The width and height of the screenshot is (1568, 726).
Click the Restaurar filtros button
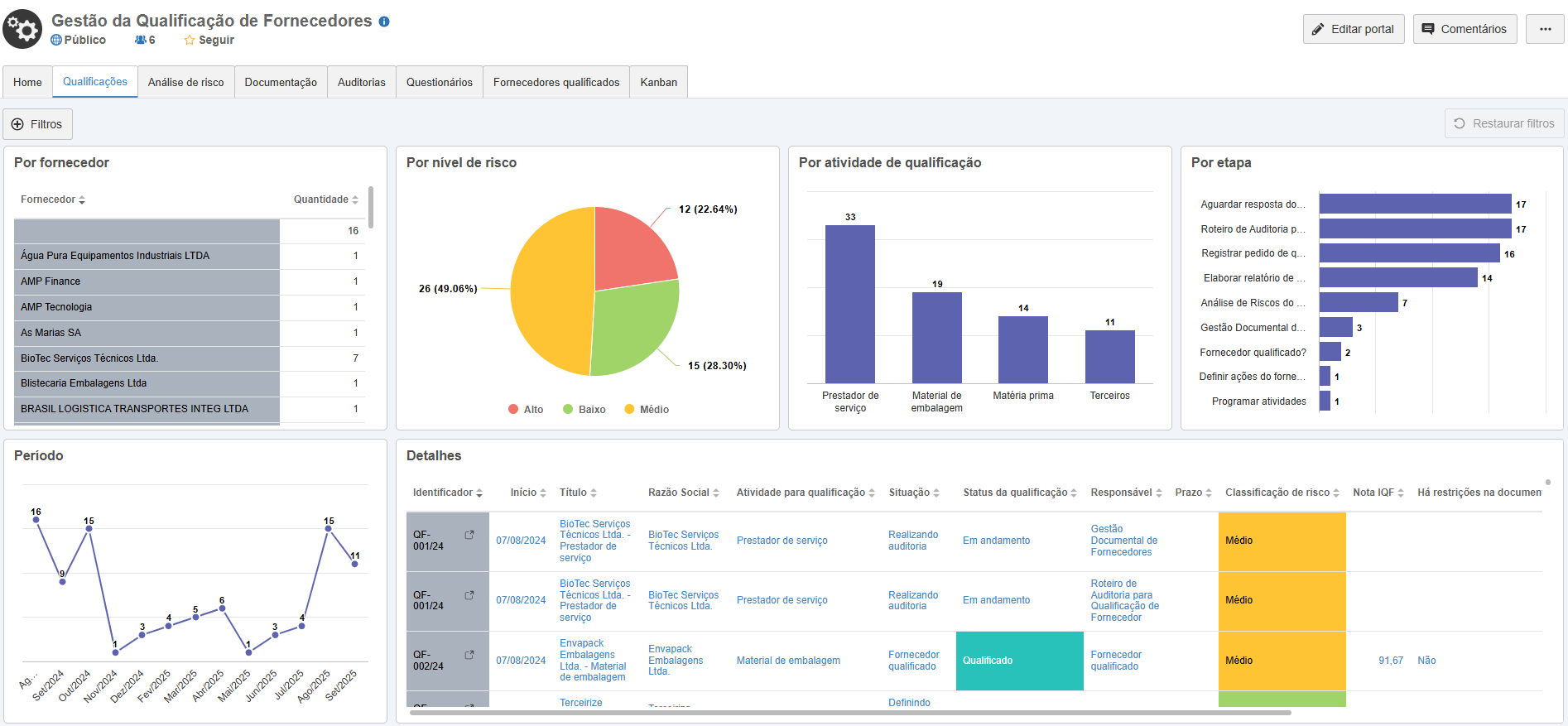point(1504,123)
